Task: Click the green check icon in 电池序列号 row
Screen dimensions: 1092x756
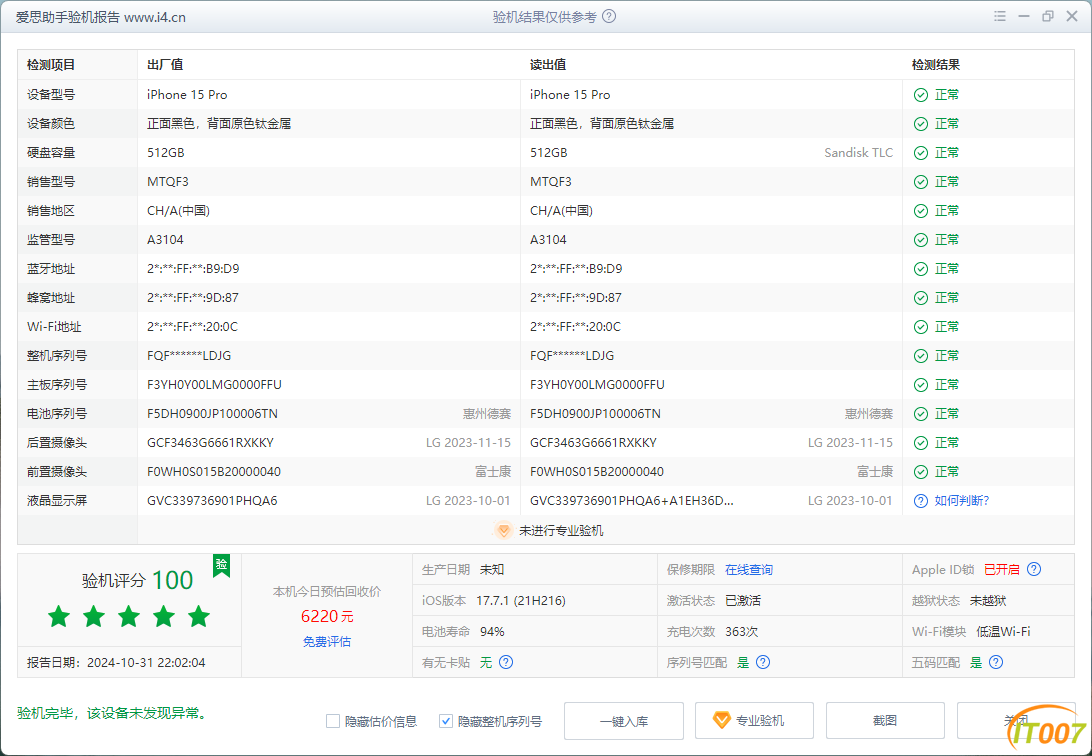Action: click(921, 414)
